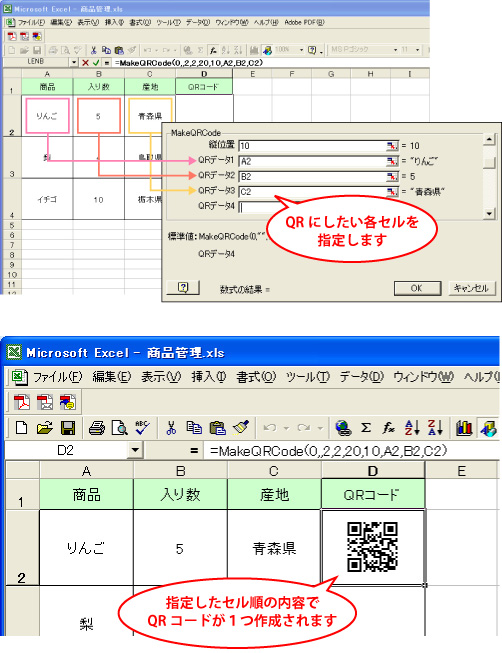Image resolution: width=502 pixels, height=653 pixels.
Task: Click Print icon in lower Excel toolbar
Action: click(x=97, y=428)
